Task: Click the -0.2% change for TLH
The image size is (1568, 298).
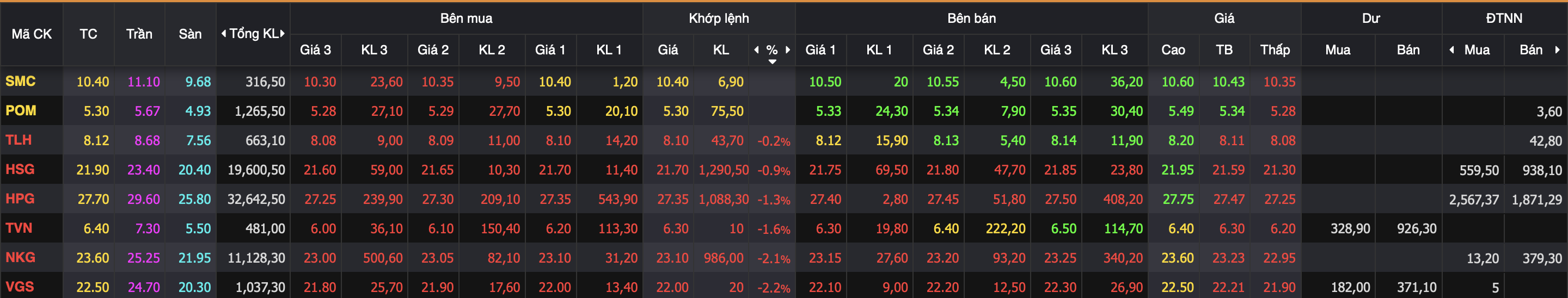Action: [774, 141]
